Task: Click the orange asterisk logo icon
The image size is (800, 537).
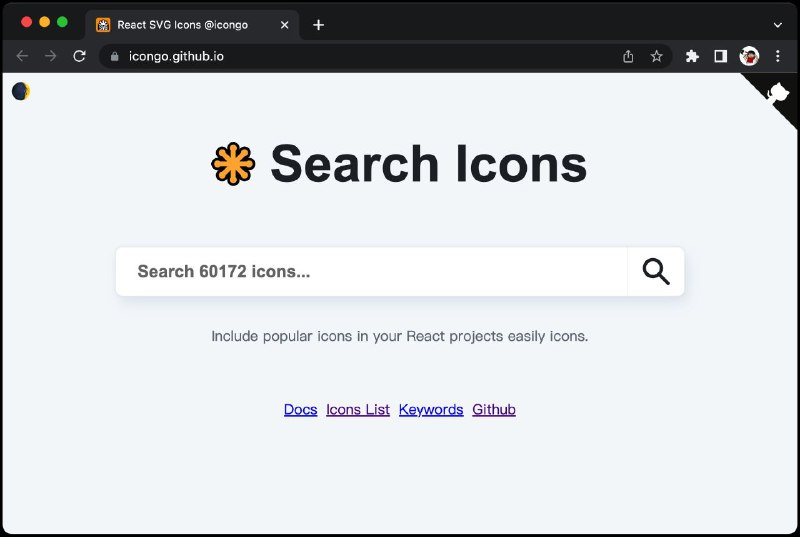Action: (x=233, y=164)
